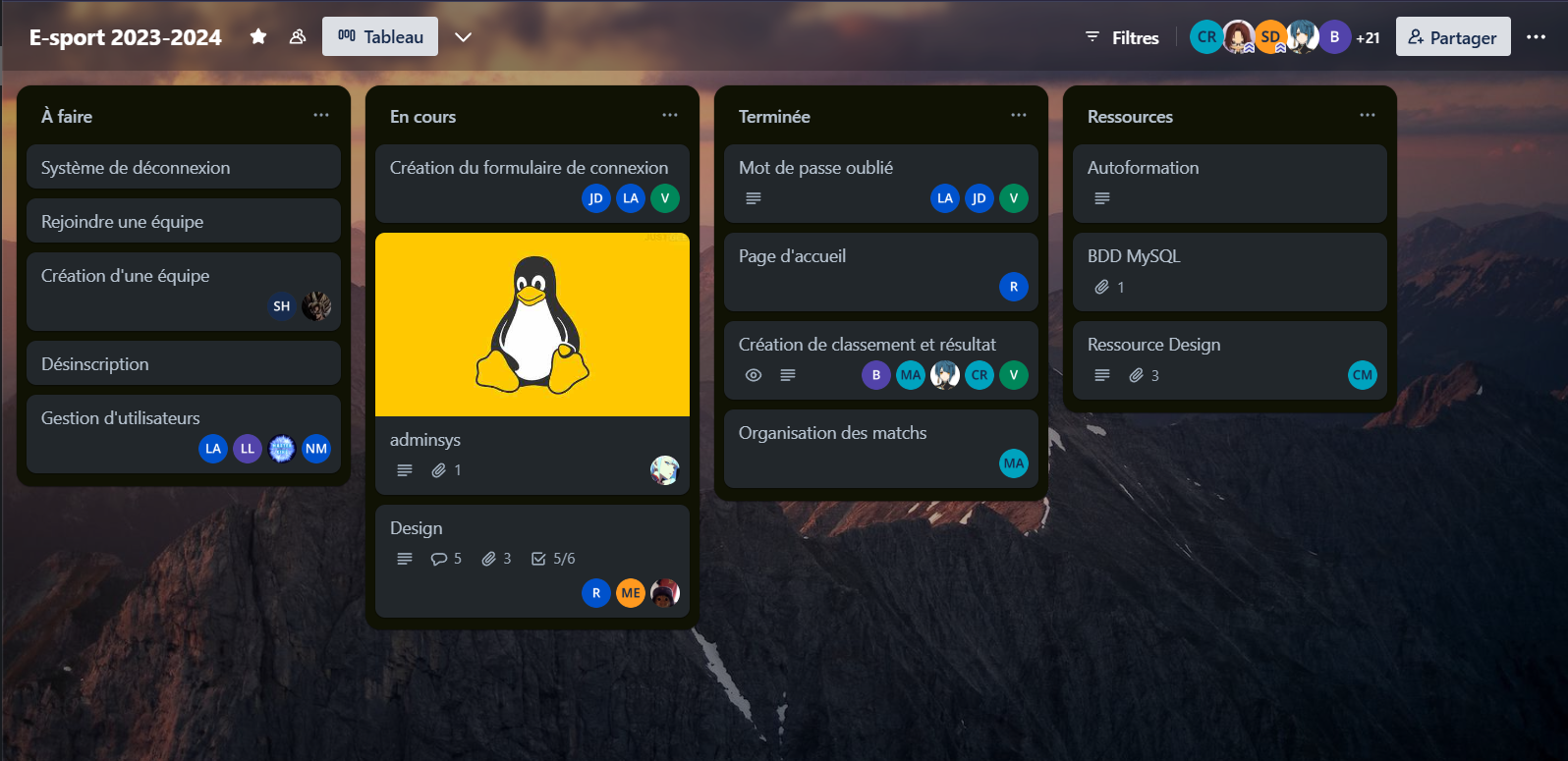Open the adminsys card penguin cover image

(x=532, y=324)
